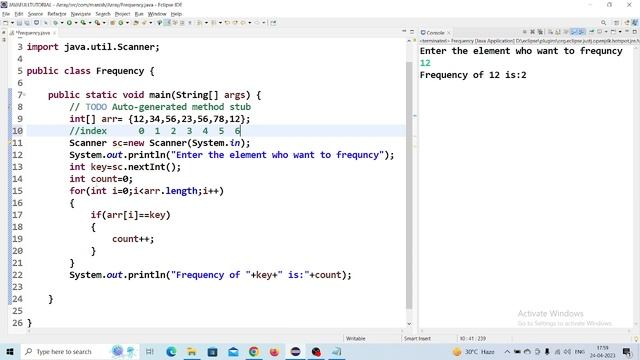Click the Coverage run icon in toolbar
This screenshot has width=640, height=360.
coord(83,23)
